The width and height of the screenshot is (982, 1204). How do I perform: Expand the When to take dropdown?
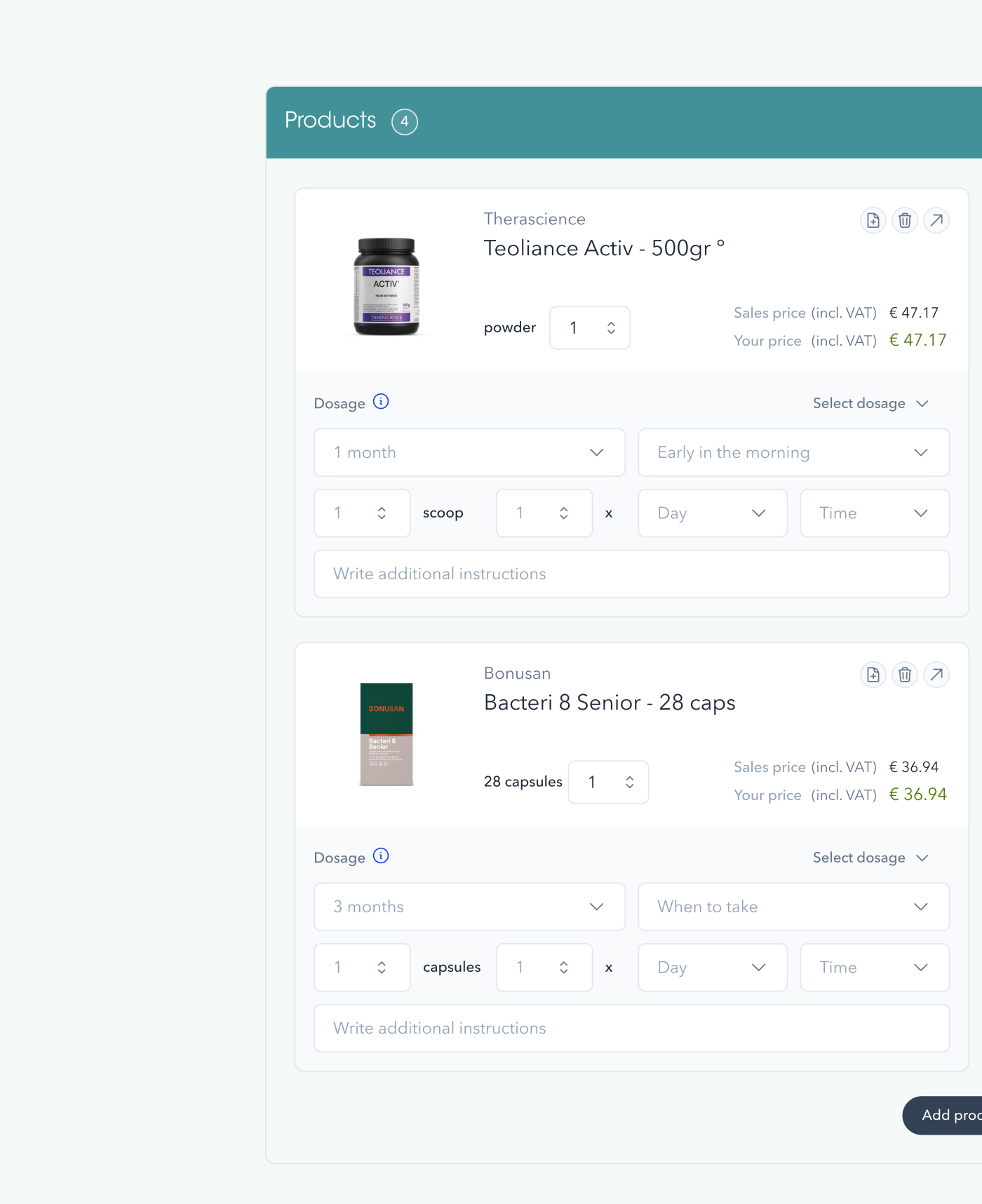(x=793, y=907)
